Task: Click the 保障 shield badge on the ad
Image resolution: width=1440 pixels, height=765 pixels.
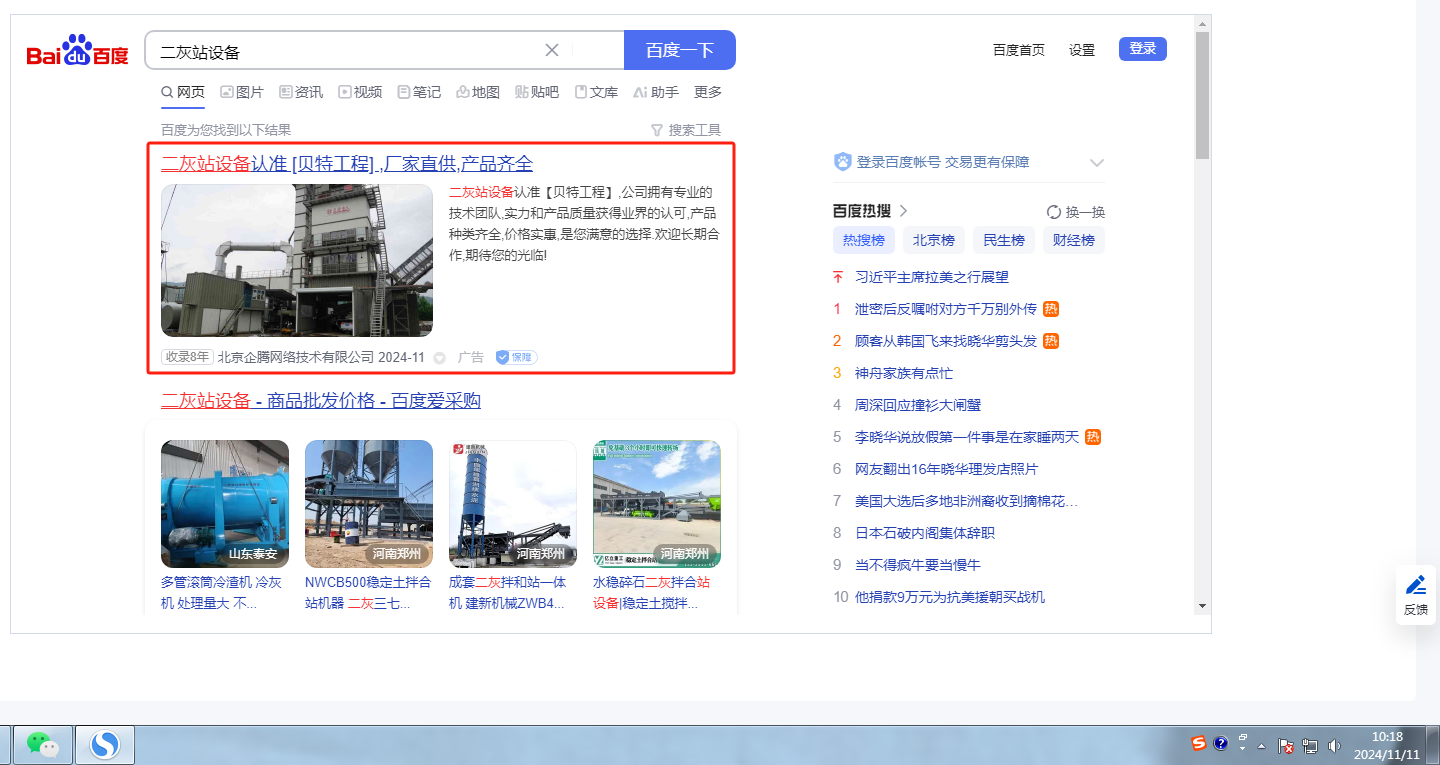Action: (x=516, y=357)
